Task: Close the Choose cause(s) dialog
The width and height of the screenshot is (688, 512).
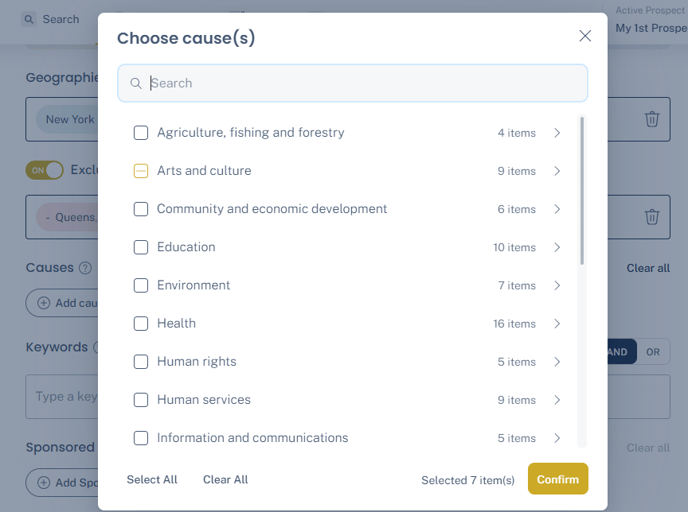Action: 585,36
